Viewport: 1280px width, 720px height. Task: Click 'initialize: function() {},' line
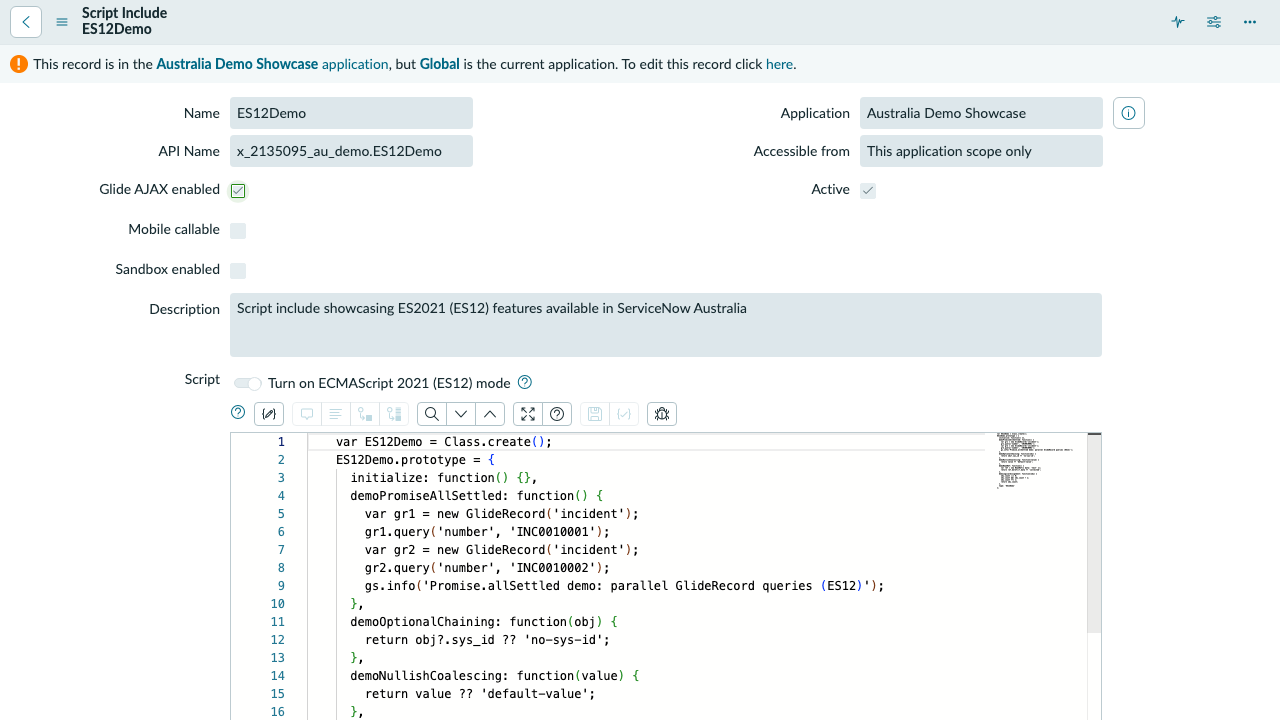point(444,478)
